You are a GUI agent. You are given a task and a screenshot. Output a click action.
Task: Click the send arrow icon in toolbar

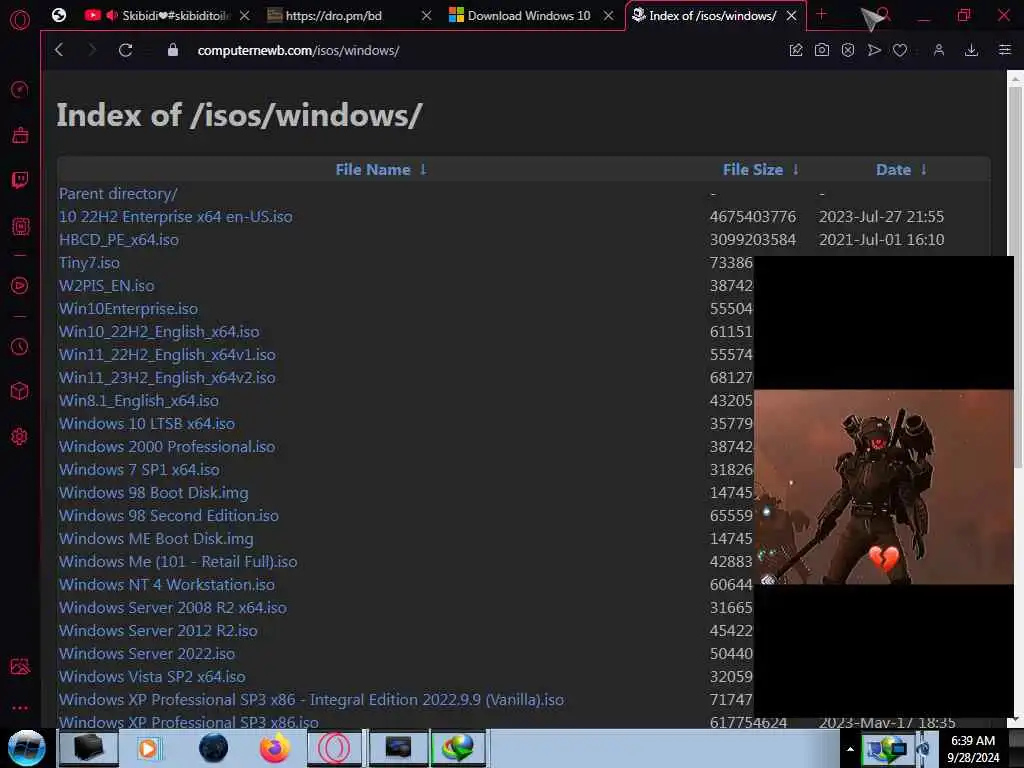[874, 50]
